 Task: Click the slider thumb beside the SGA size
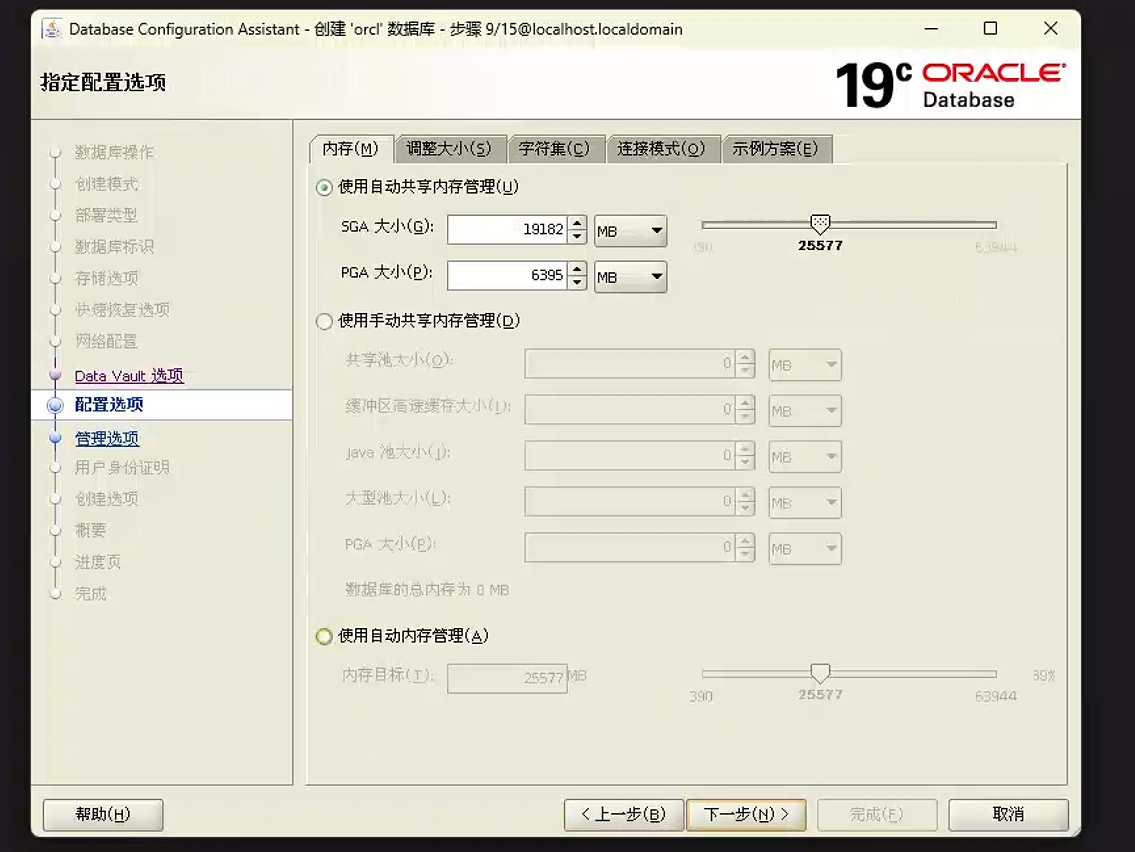pos(820,224)
